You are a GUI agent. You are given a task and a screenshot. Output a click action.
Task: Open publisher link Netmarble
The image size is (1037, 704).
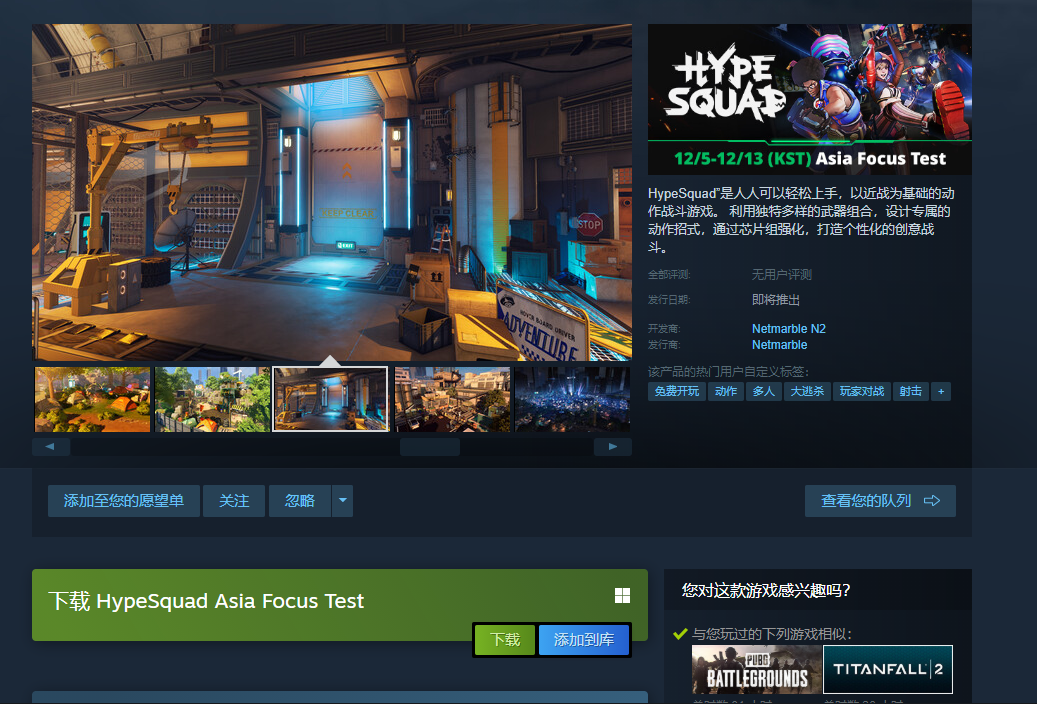pyautogui.click(x=779, y=344)
